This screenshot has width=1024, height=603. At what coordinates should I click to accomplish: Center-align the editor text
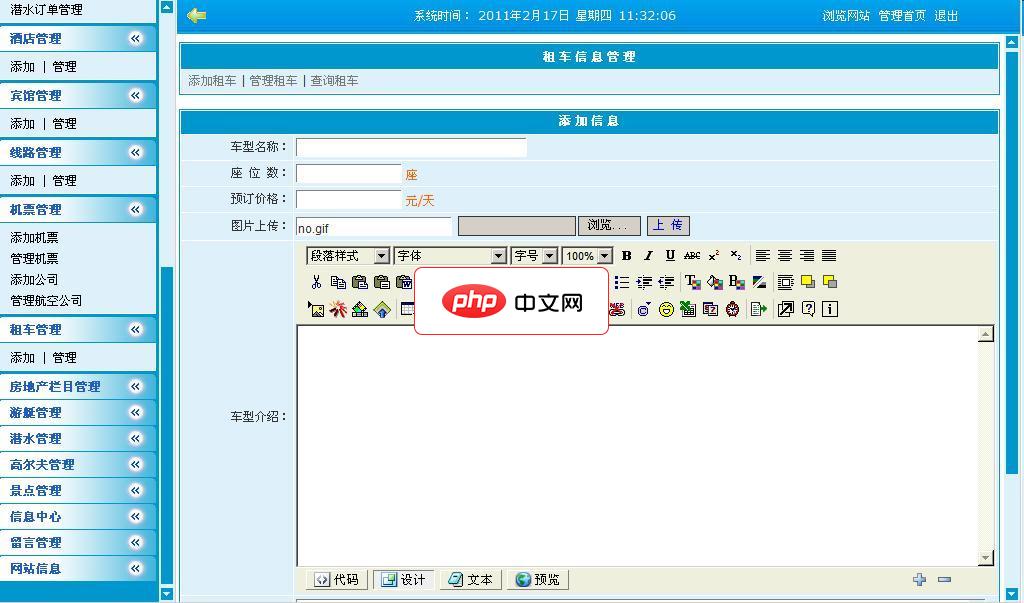[x=785, y=256]
